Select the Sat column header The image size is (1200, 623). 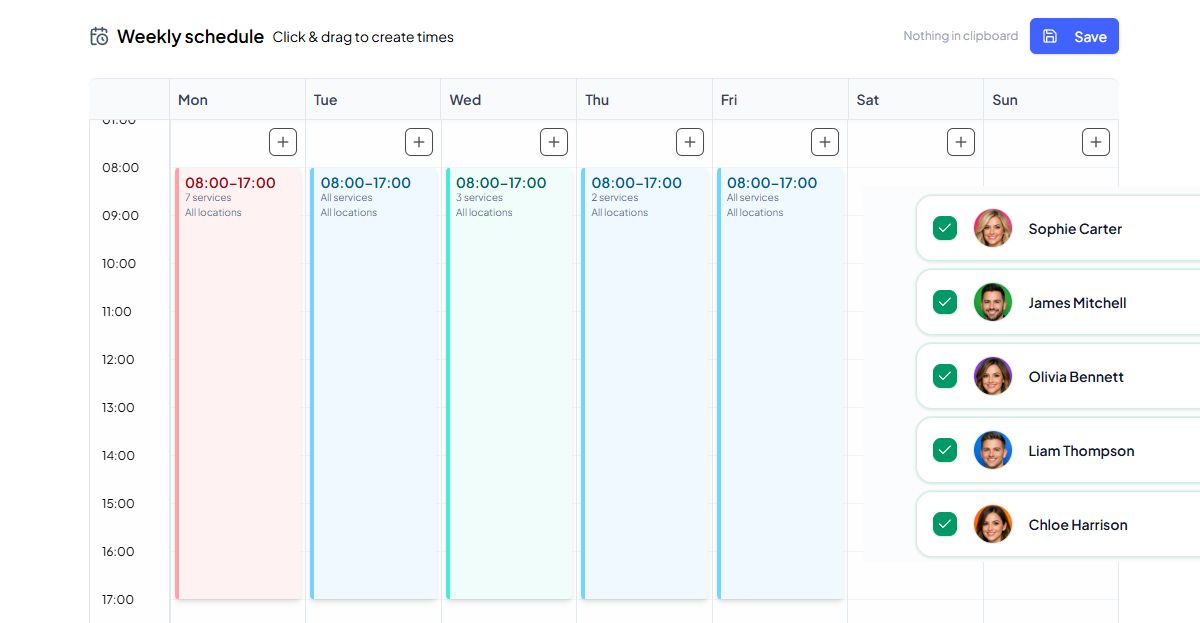point(868,100)
